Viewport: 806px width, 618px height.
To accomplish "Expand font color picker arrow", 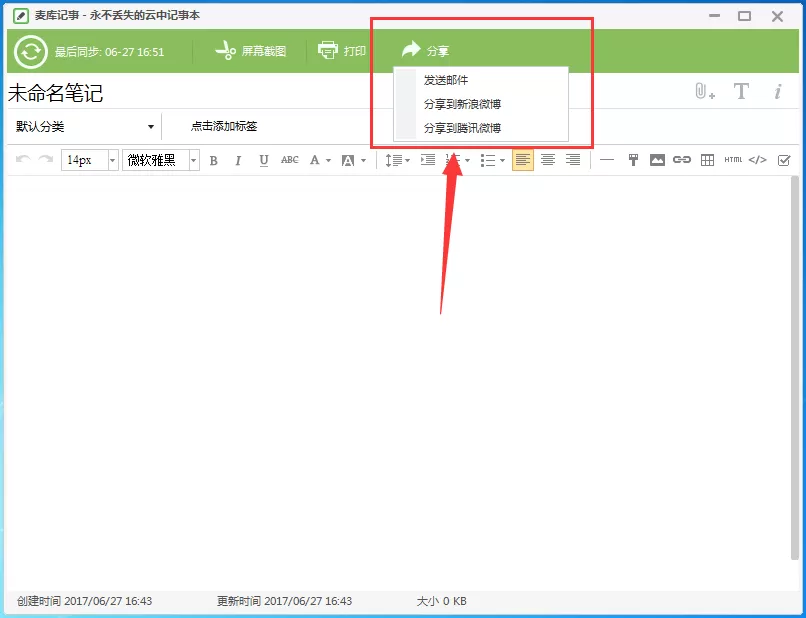I will [328, 160].
